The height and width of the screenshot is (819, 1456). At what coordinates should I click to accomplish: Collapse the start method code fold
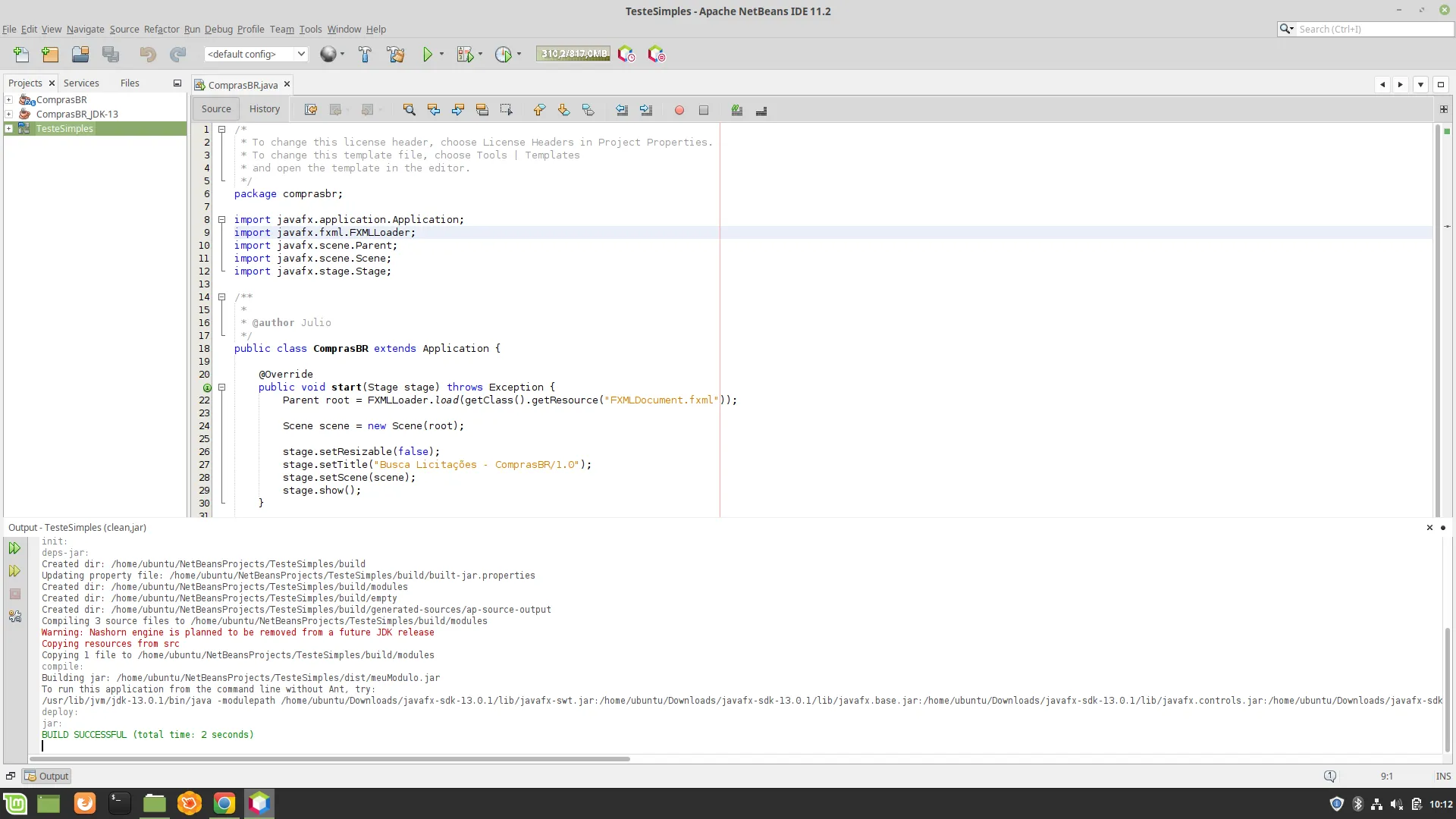tap(222, 388)
